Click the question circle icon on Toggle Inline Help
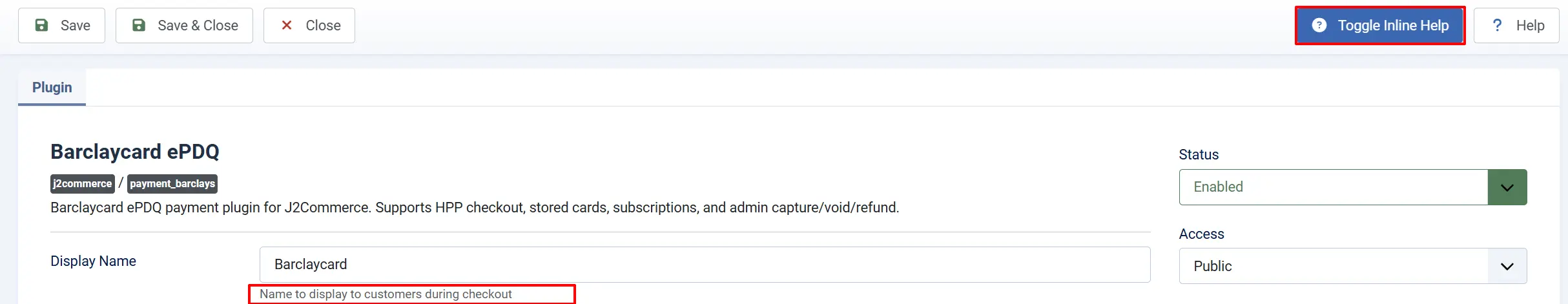The height and width of the screenshot is (304, 1568). [1319, 25]
